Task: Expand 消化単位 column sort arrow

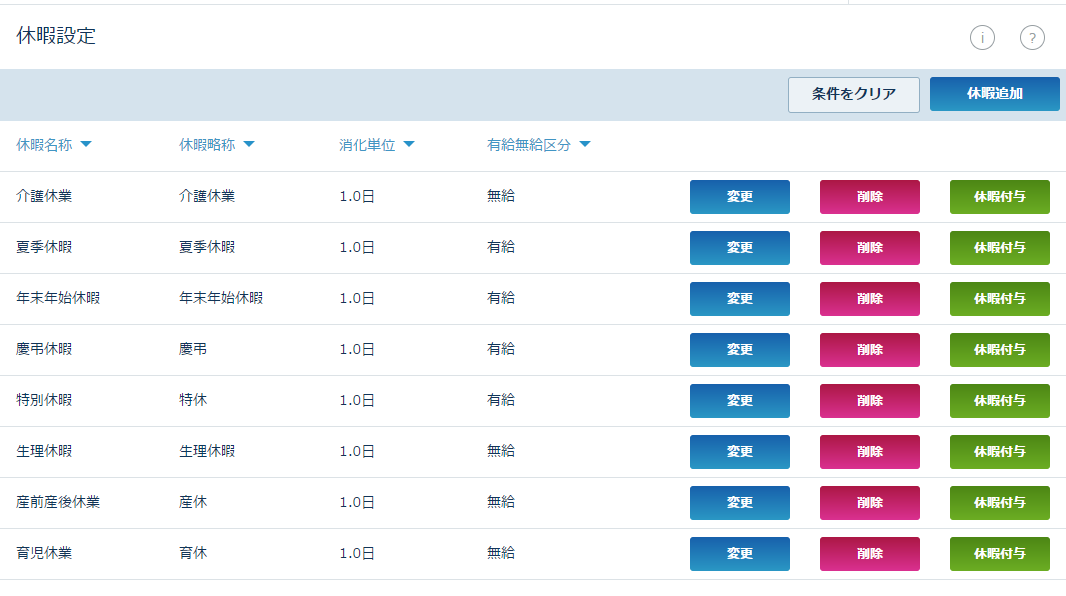Action: [408, 145]
